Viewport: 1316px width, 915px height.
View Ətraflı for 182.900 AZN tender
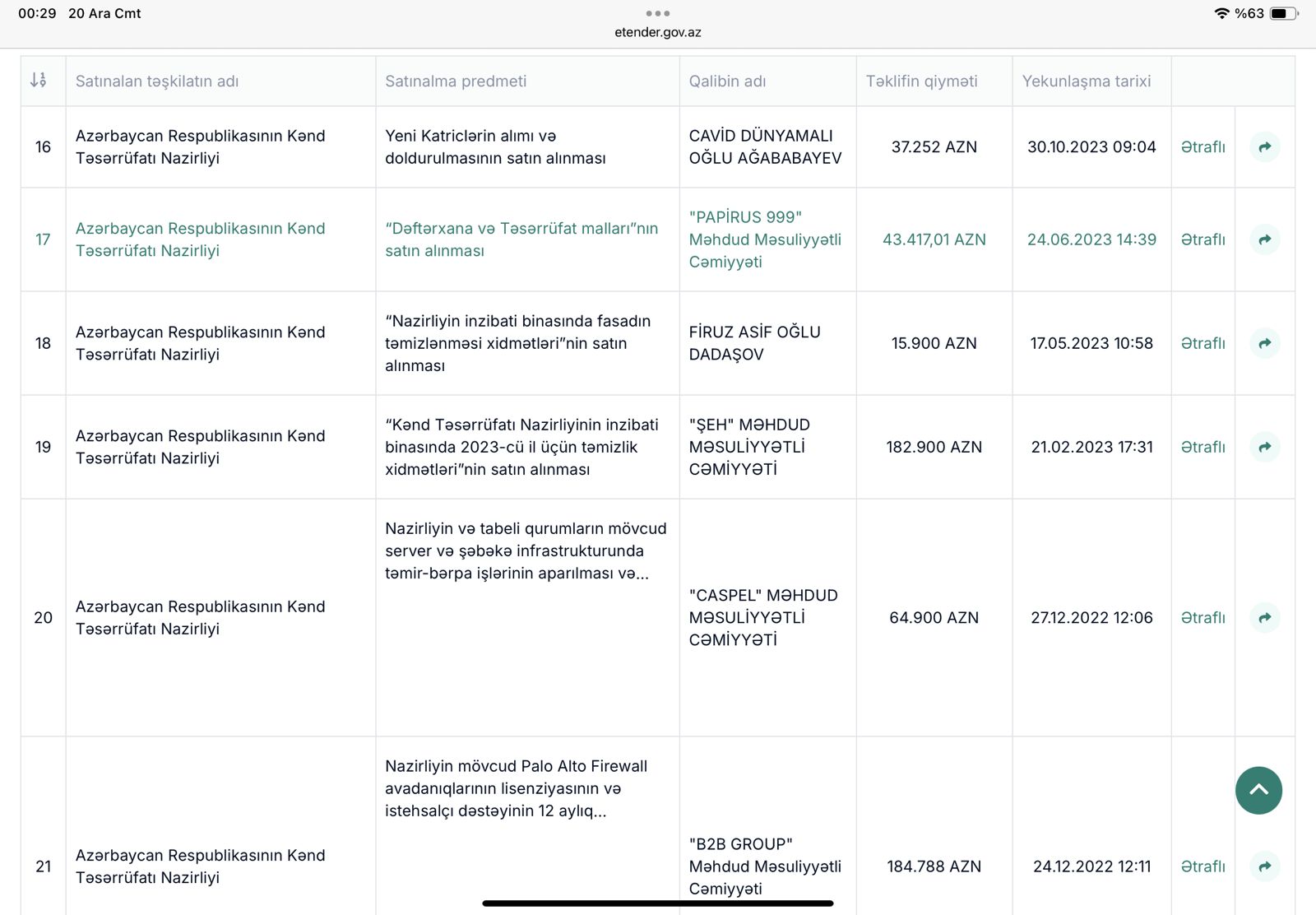coord(1202,447)
